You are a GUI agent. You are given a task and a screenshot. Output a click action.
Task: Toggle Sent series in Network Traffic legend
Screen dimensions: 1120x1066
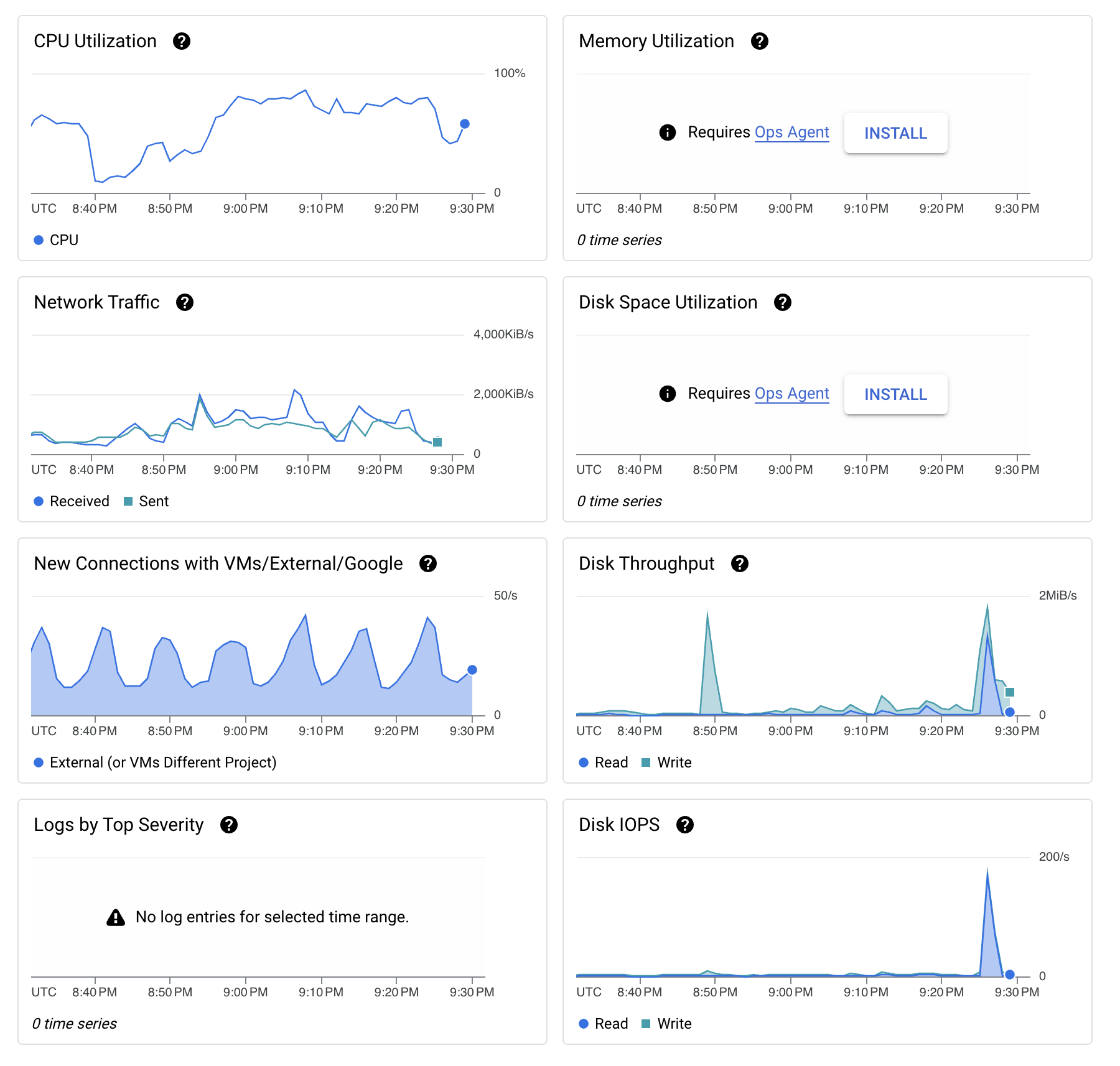[146, 501]
